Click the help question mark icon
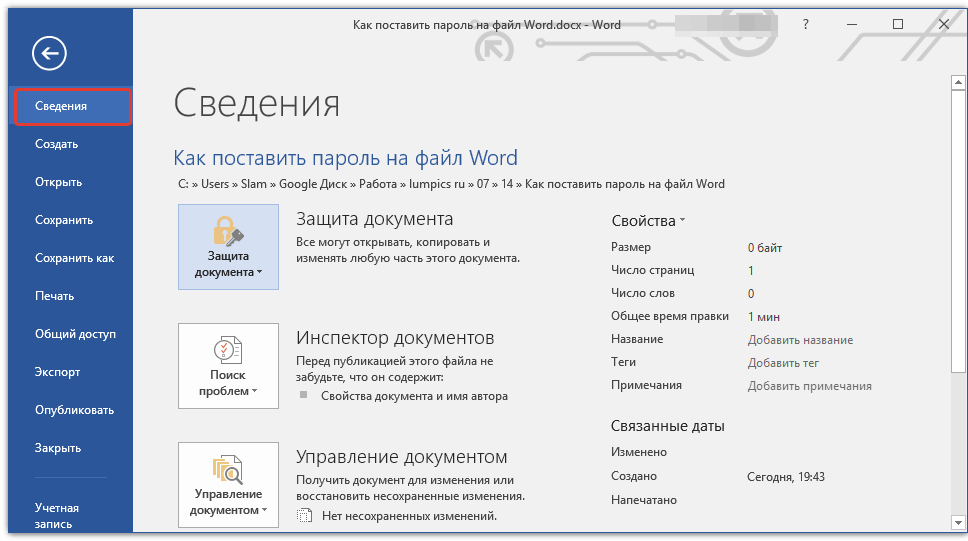Screen dimensions: 968x541 (806, 25)
